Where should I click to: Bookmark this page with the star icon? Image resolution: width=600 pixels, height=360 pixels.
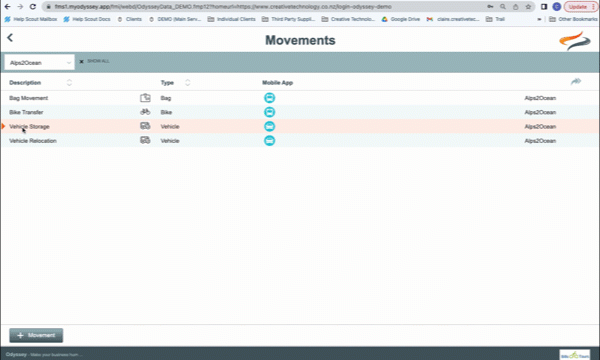tap(528, 7)
